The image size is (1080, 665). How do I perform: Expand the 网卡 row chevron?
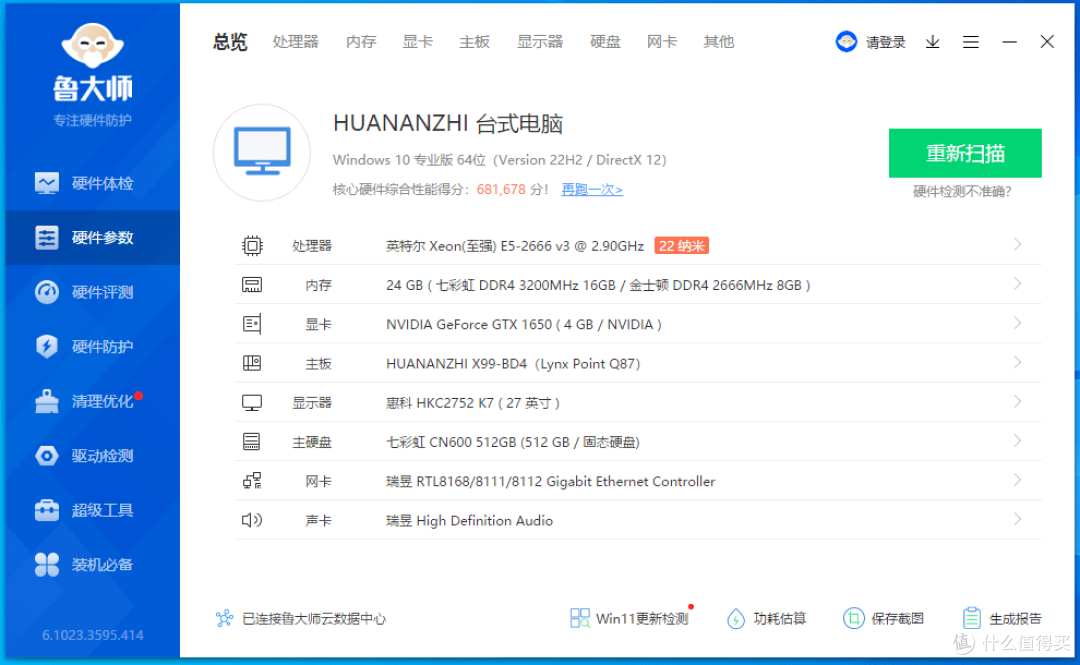[x=1017, y=480]
